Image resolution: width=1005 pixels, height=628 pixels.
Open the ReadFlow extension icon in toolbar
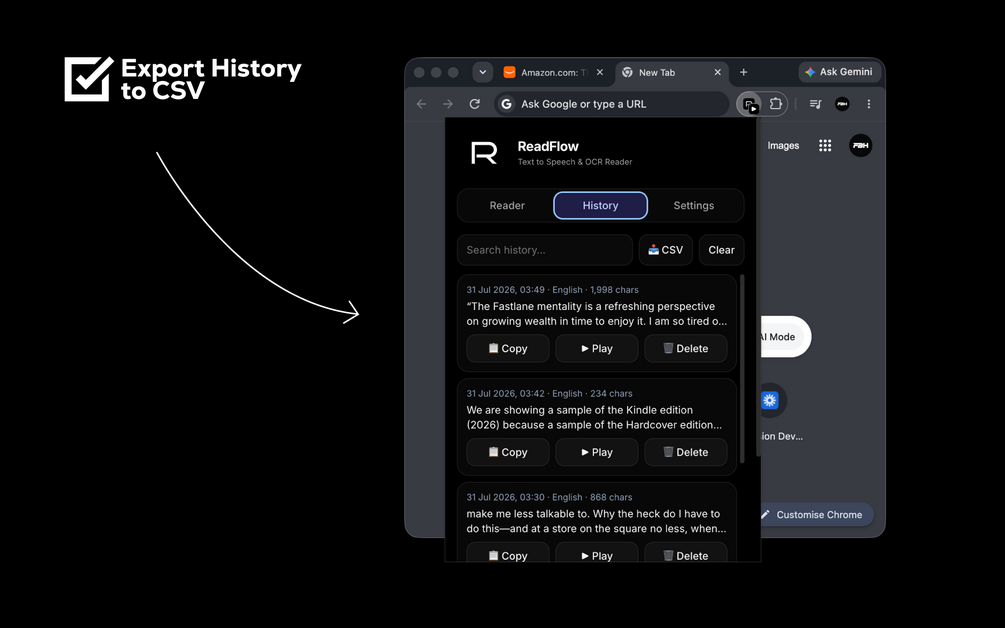click(x=749, y=104)
